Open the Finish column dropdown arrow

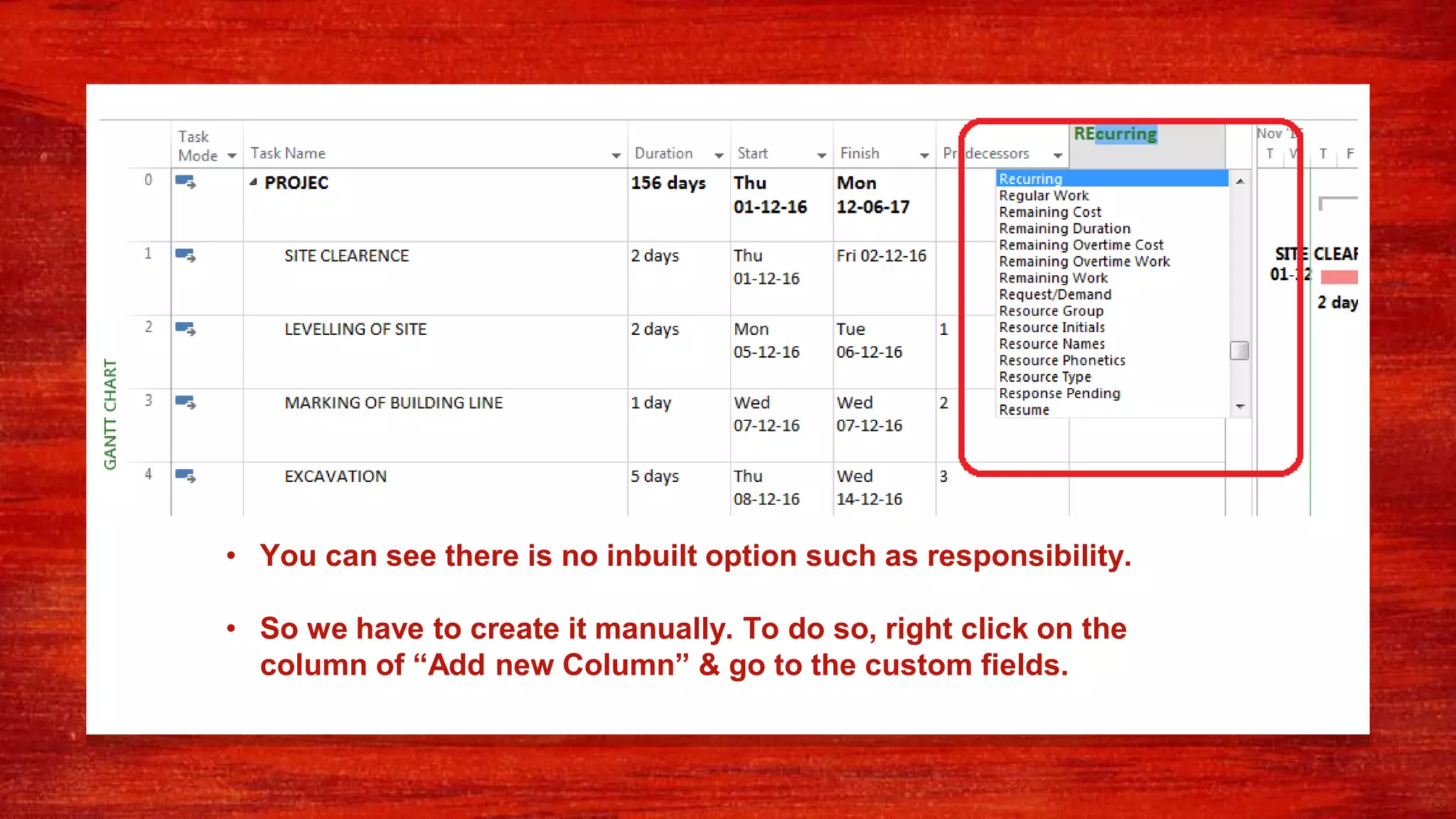[x=924, y=155]
